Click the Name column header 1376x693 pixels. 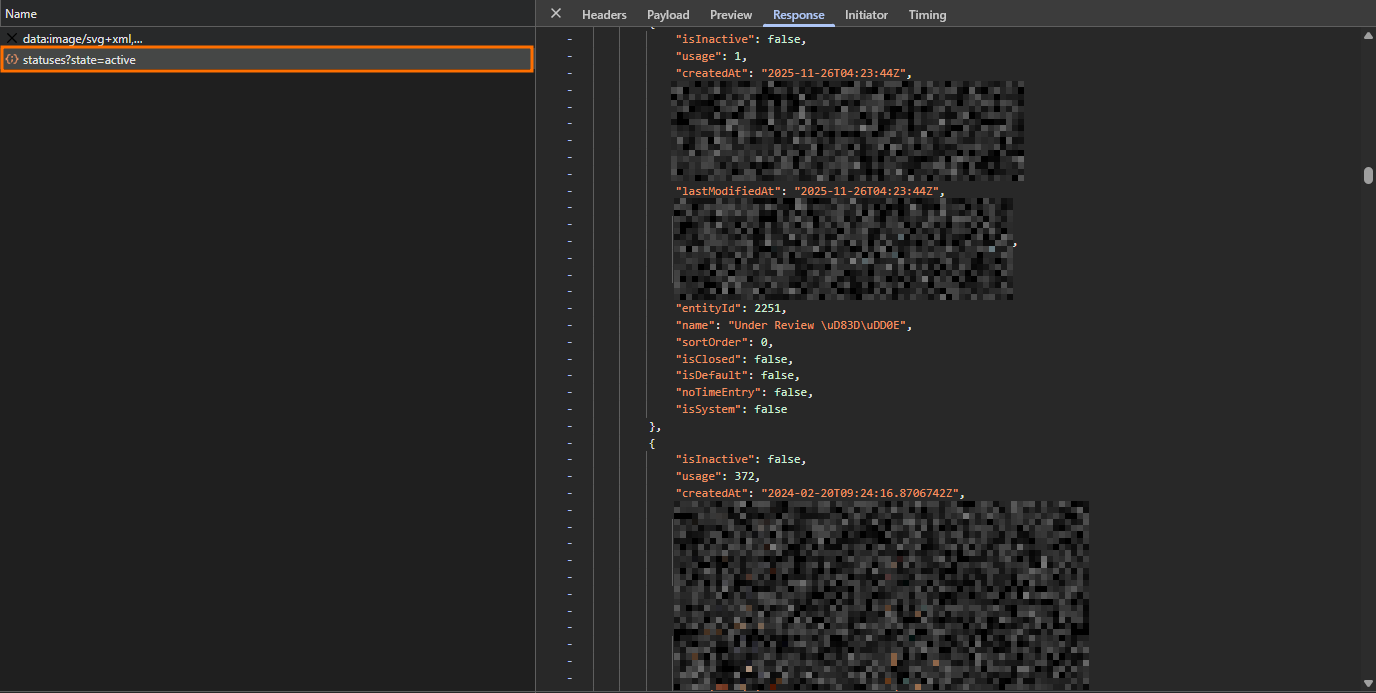(21, 14)
